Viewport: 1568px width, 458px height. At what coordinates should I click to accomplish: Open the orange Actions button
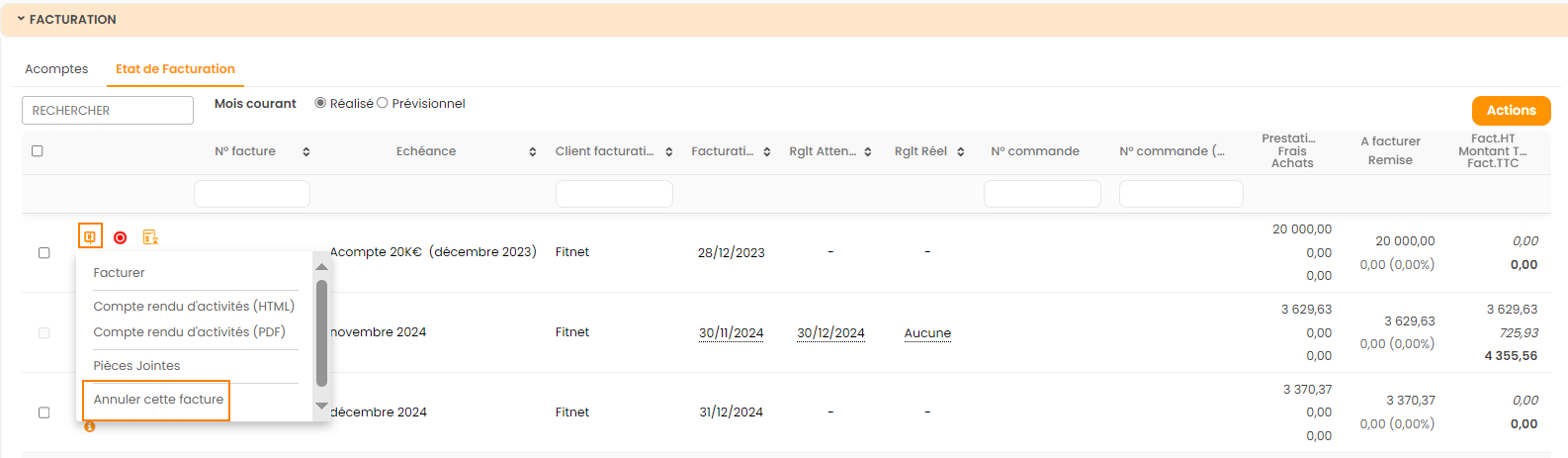tap(1511, 111)
